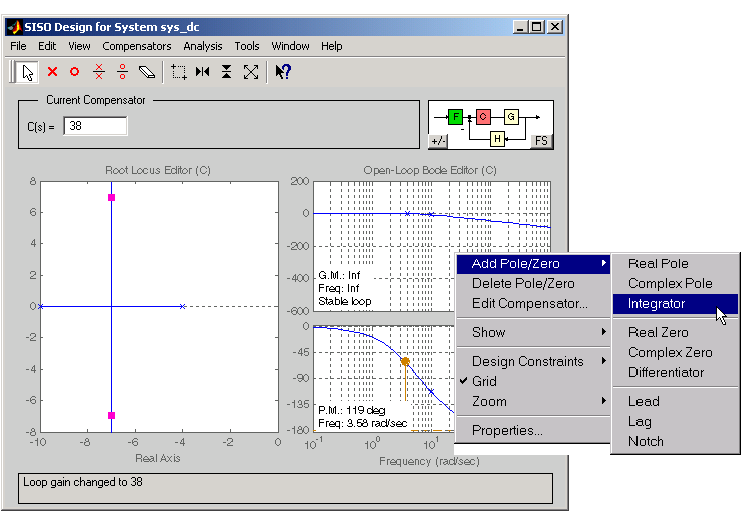Open the Compensators menu
This screenshot has width=750, height=513.
pyautogui.click(x=137, y=46)
